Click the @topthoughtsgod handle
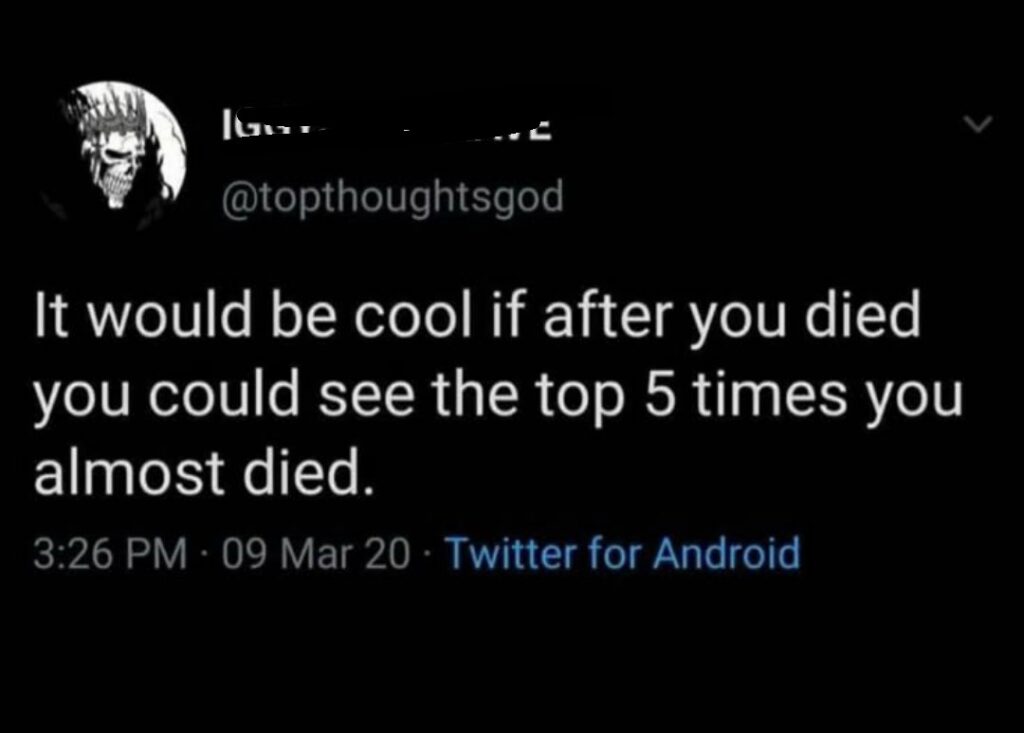Screen dimensions: 1024x733 (x=395, y=197)
